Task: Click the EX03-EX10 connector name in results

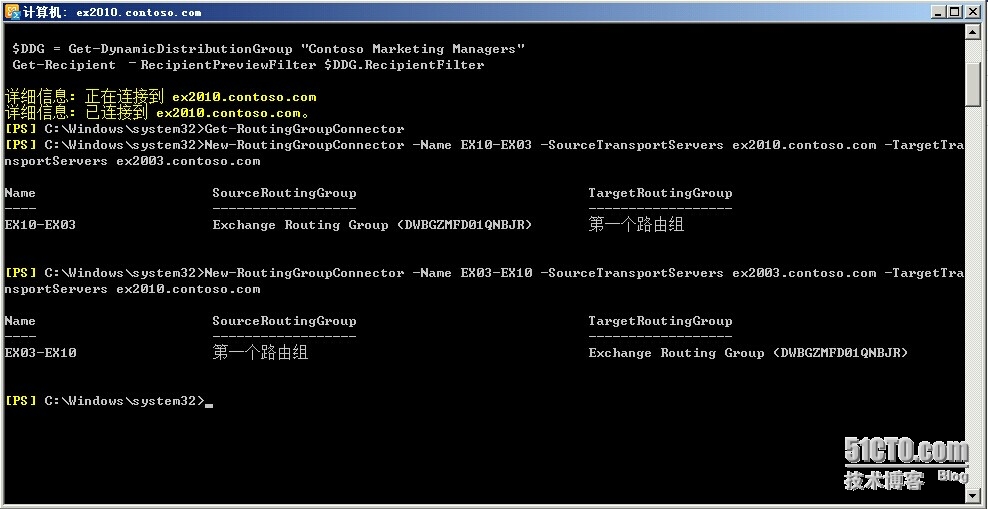Action: click(x=40, y=353)
